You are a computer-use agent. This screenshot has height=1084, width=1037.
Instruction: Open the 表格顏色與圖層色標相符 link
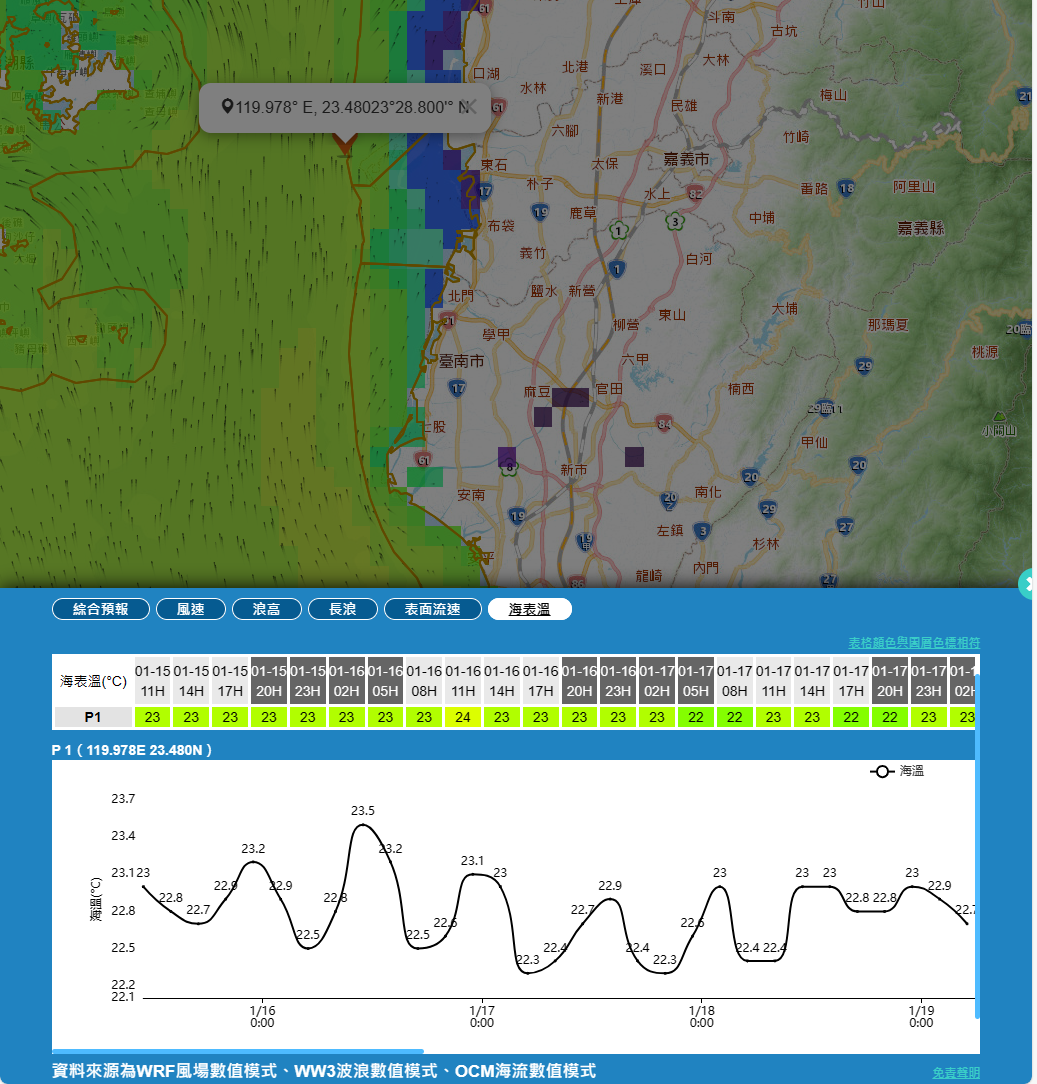pyautogui.click(x=914, y=642)
